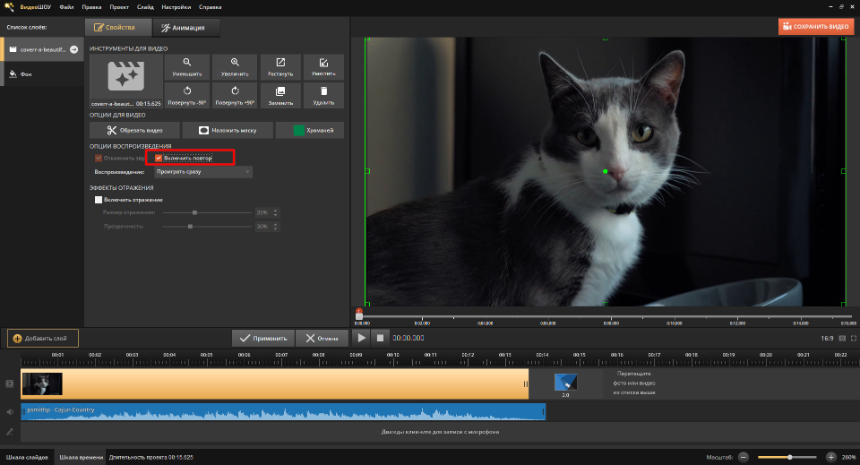Image resolution: width=860 pixels, height=465 pixels.
Task: Click the Хромакей green color swatch
Action: point(299,130)
